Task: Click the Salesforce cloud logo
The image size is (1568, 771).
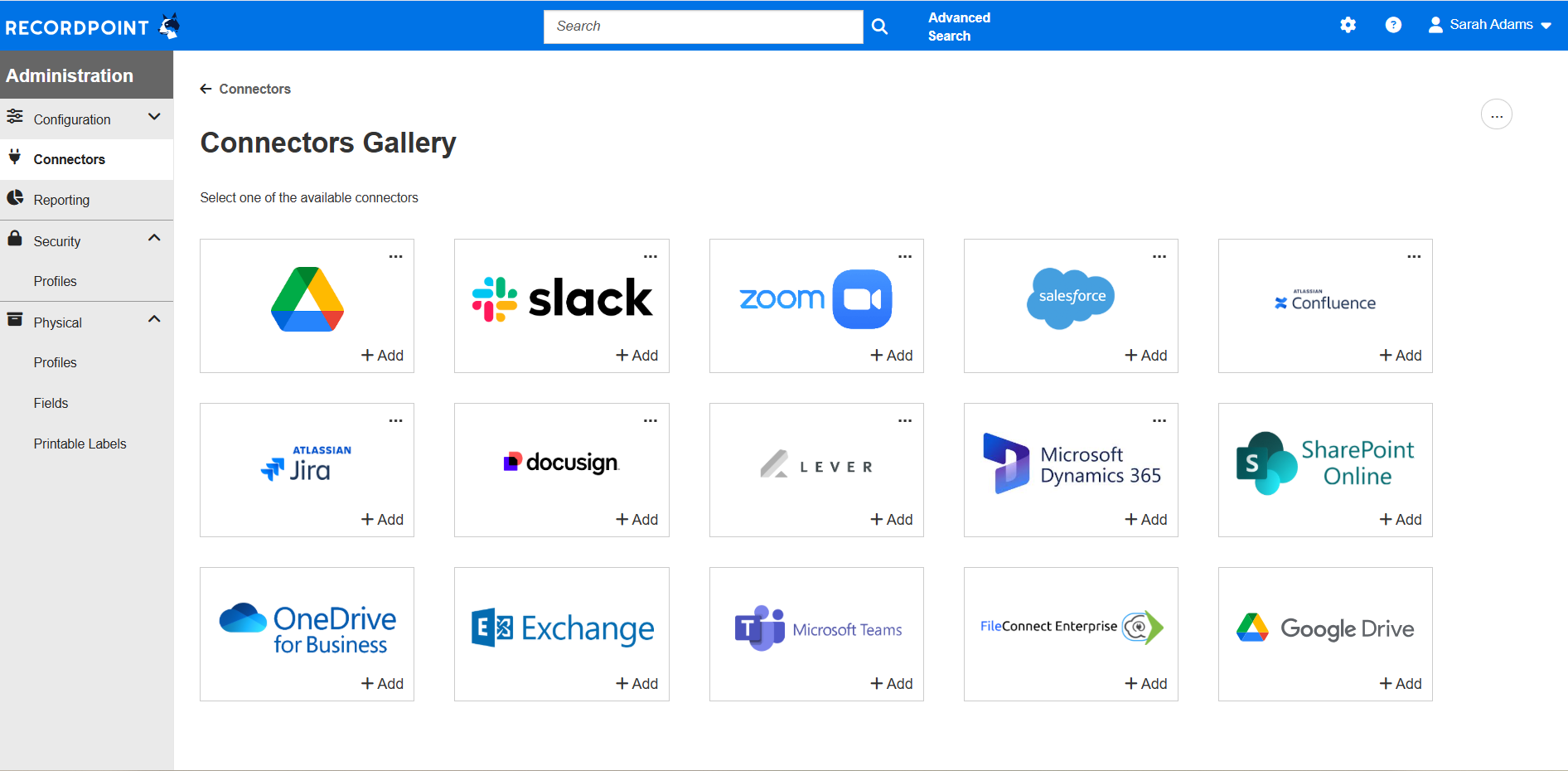Action: (1071, 298)
